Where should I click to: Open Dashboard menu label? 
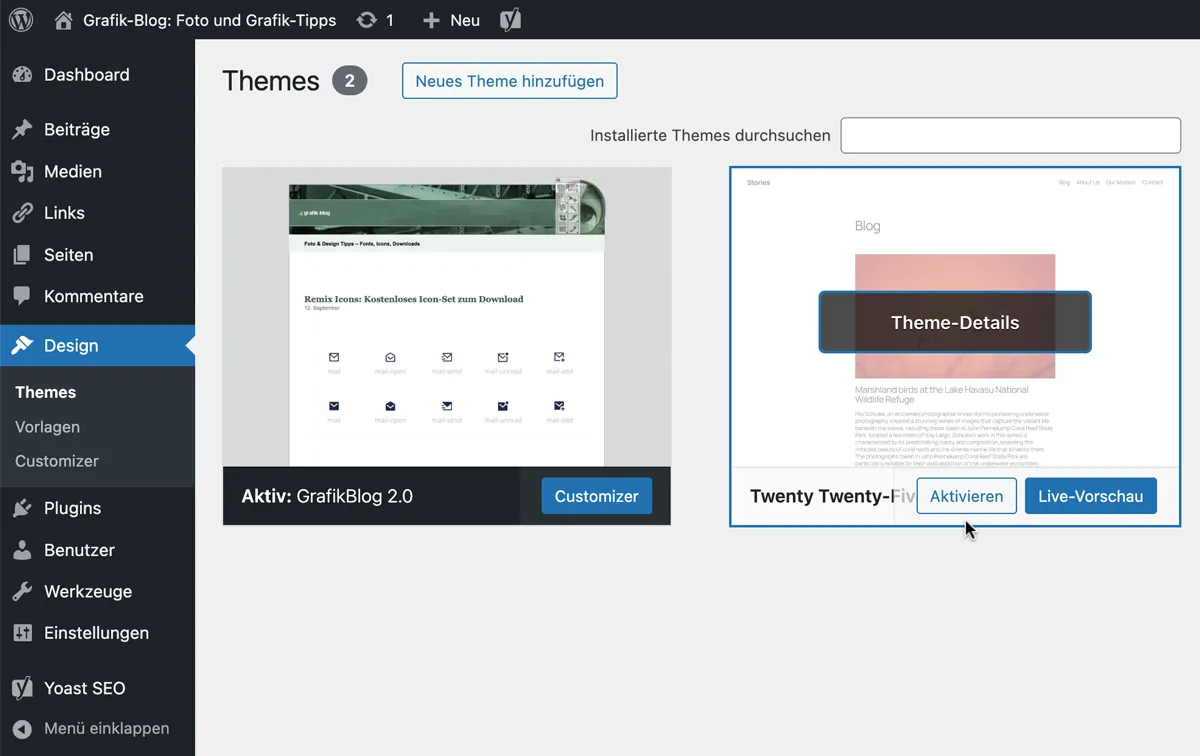(x=87, y=75)
